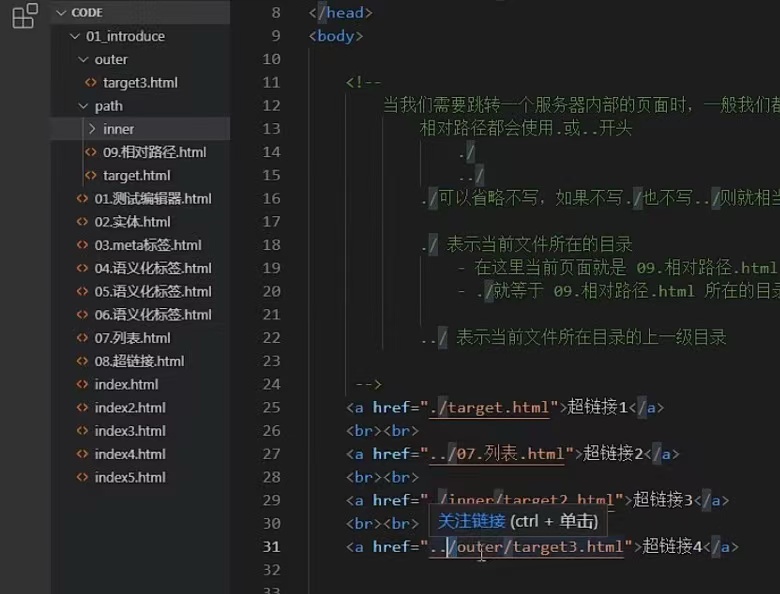The image size is (780, 594).
Task: Click comment 相对路径都会使用.或..开头
Action: click(526, 128)
